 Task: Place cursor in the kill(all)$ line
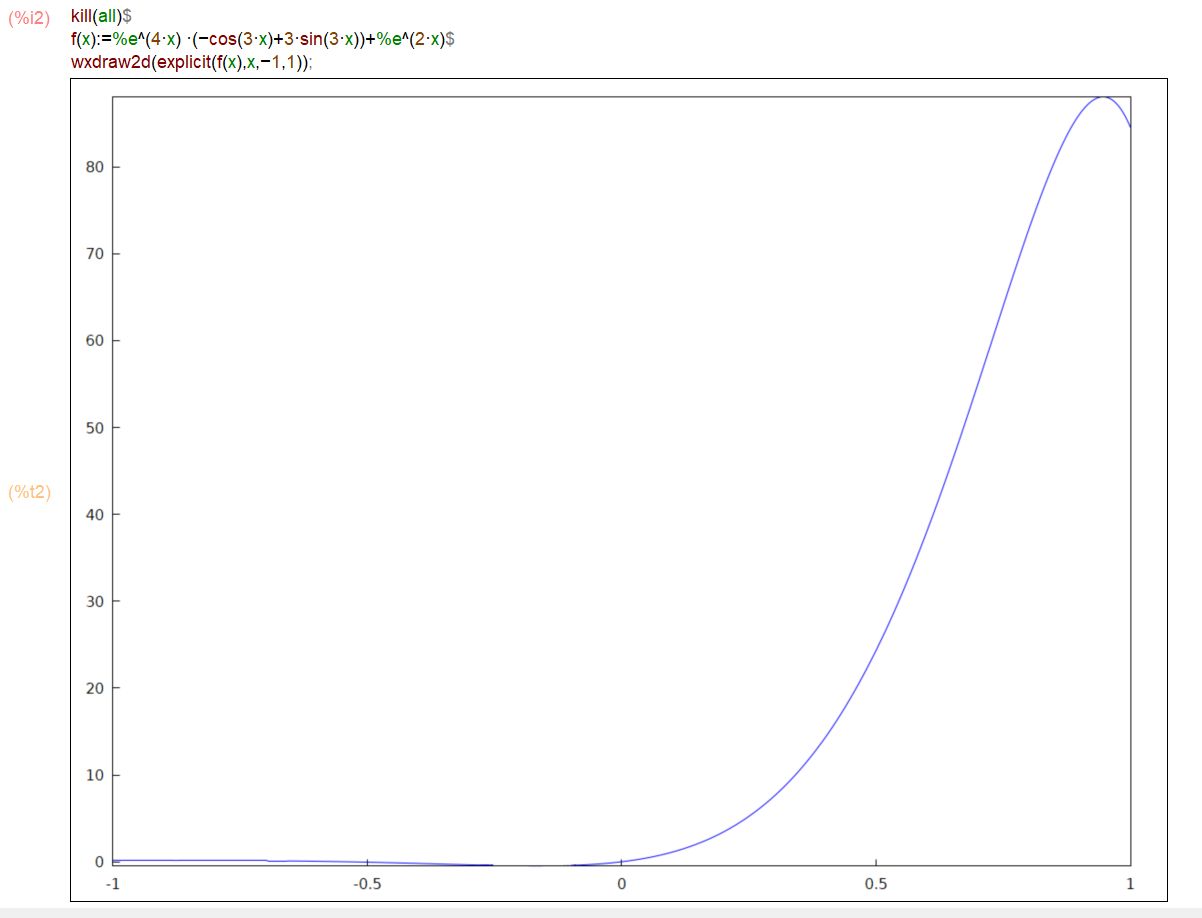pyautogui.click(x=101, y=18)
